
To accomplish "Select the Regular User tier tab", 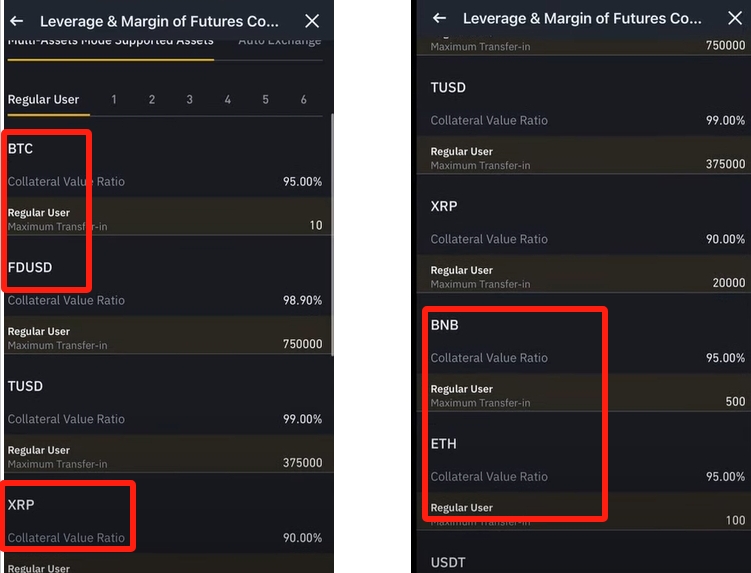I will [x=43, y=99].
